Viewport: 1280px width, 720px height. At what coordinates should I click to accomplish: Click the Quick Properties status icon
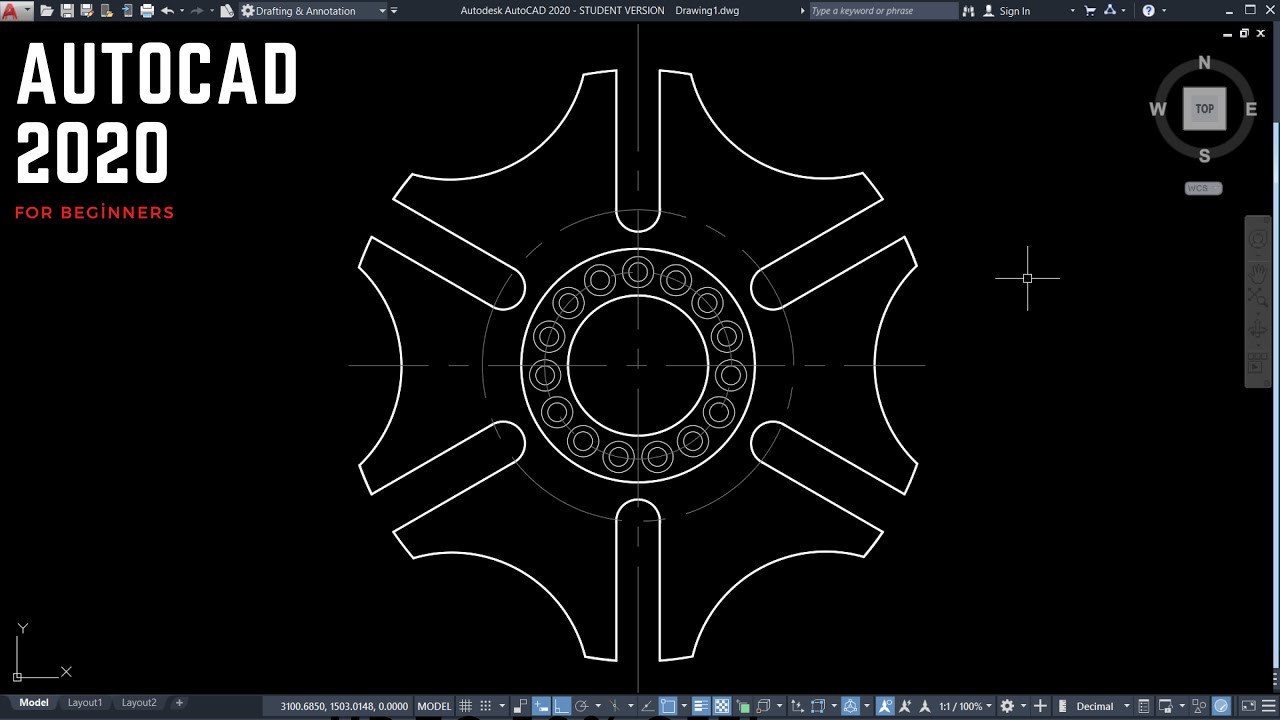click(1144, 706)
